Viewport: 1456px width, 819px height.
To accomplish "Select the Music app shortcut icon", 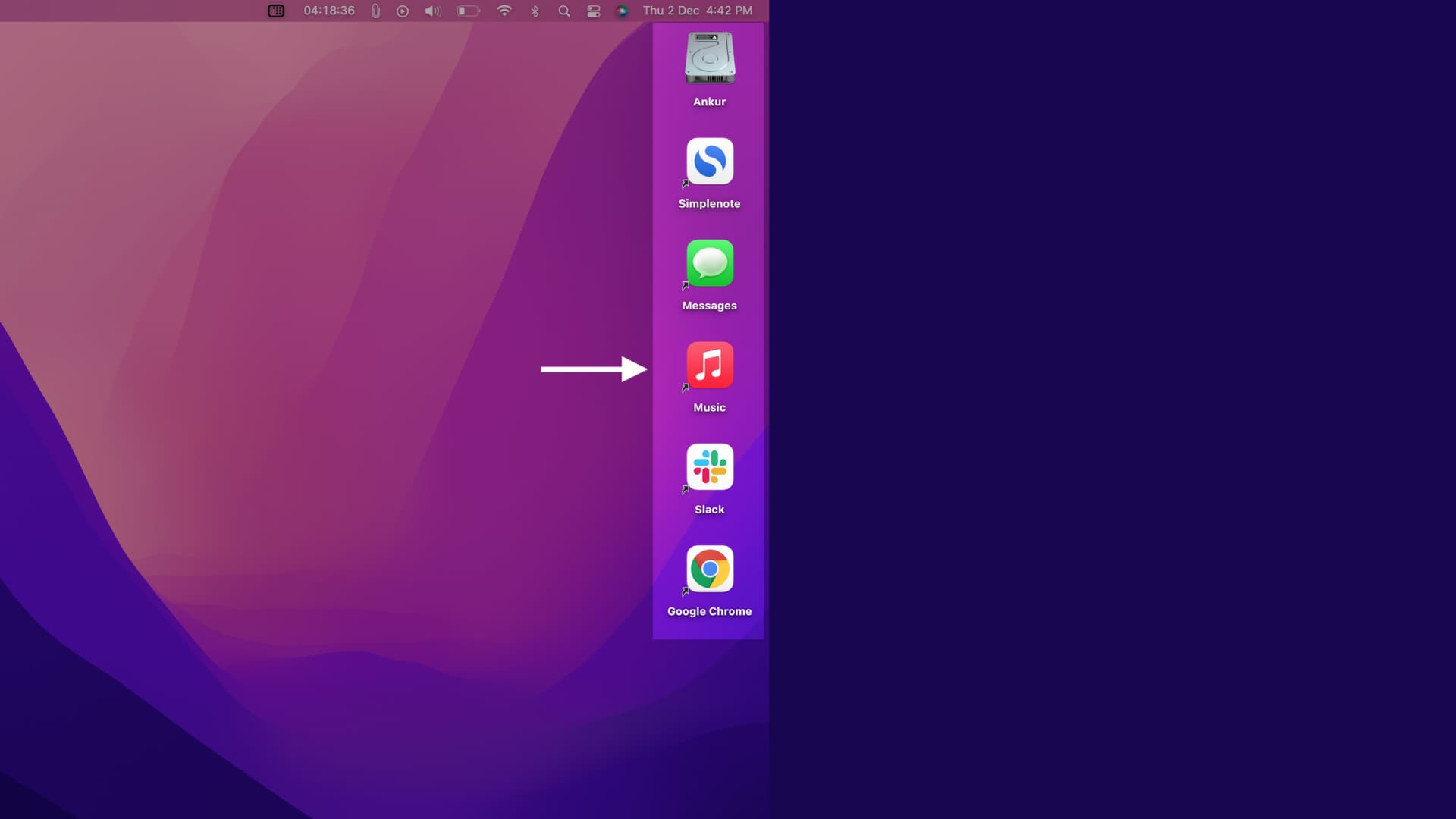I will point(710,365).
